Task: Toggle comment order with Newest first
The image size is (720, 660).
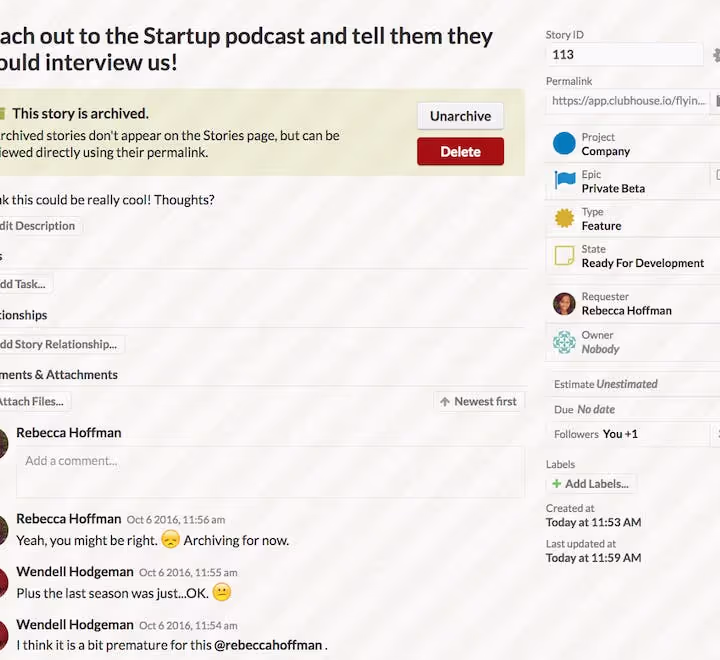Action: click(479, 401)
